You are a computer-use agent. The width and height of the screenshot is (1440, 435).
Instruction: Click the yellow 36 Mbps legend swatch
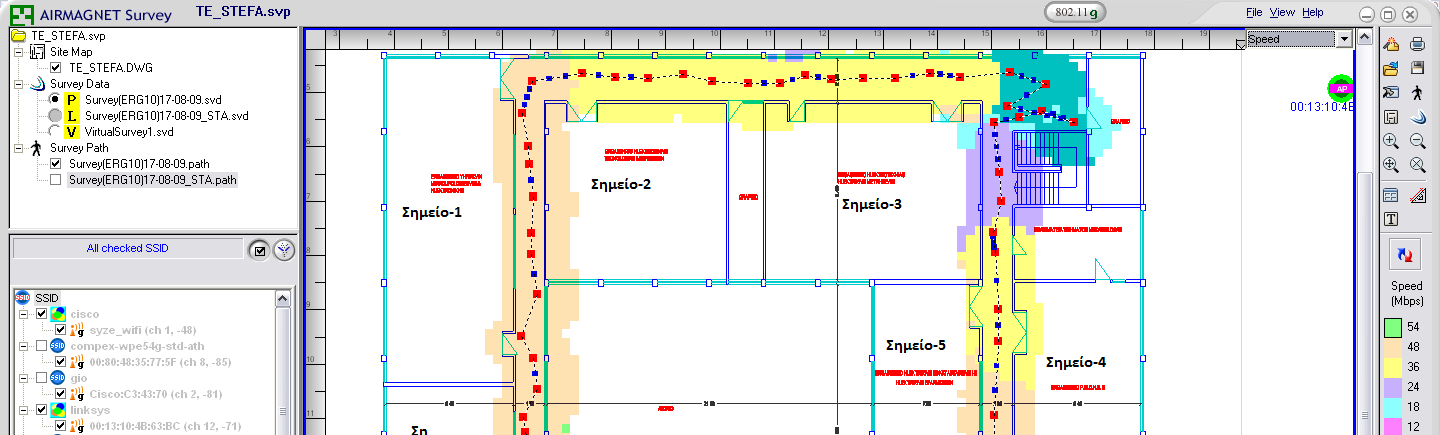pyautogui.click(x=1392, y=366)
